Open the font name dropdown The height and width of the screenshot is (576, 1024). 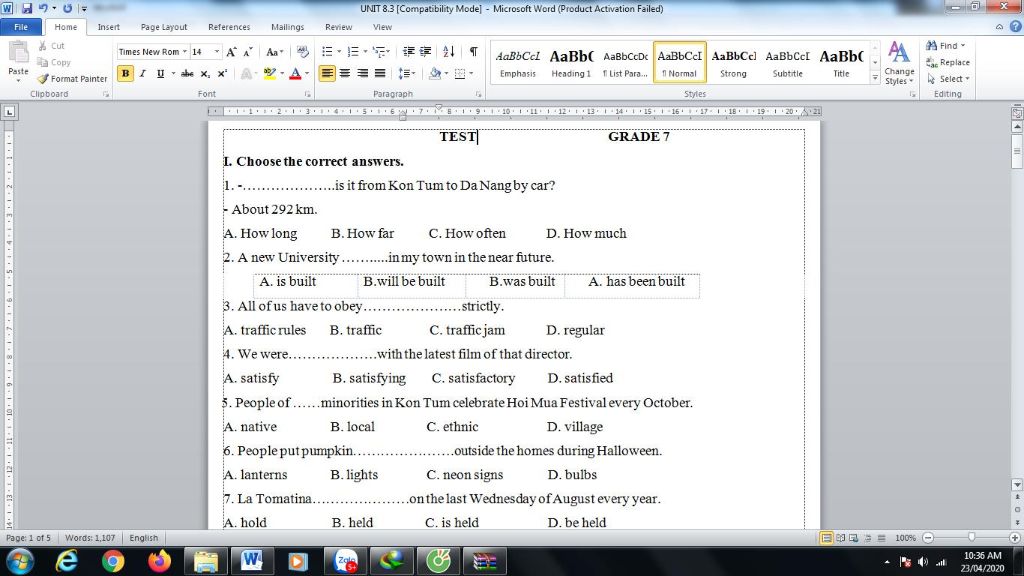click(x=185, y=52)
